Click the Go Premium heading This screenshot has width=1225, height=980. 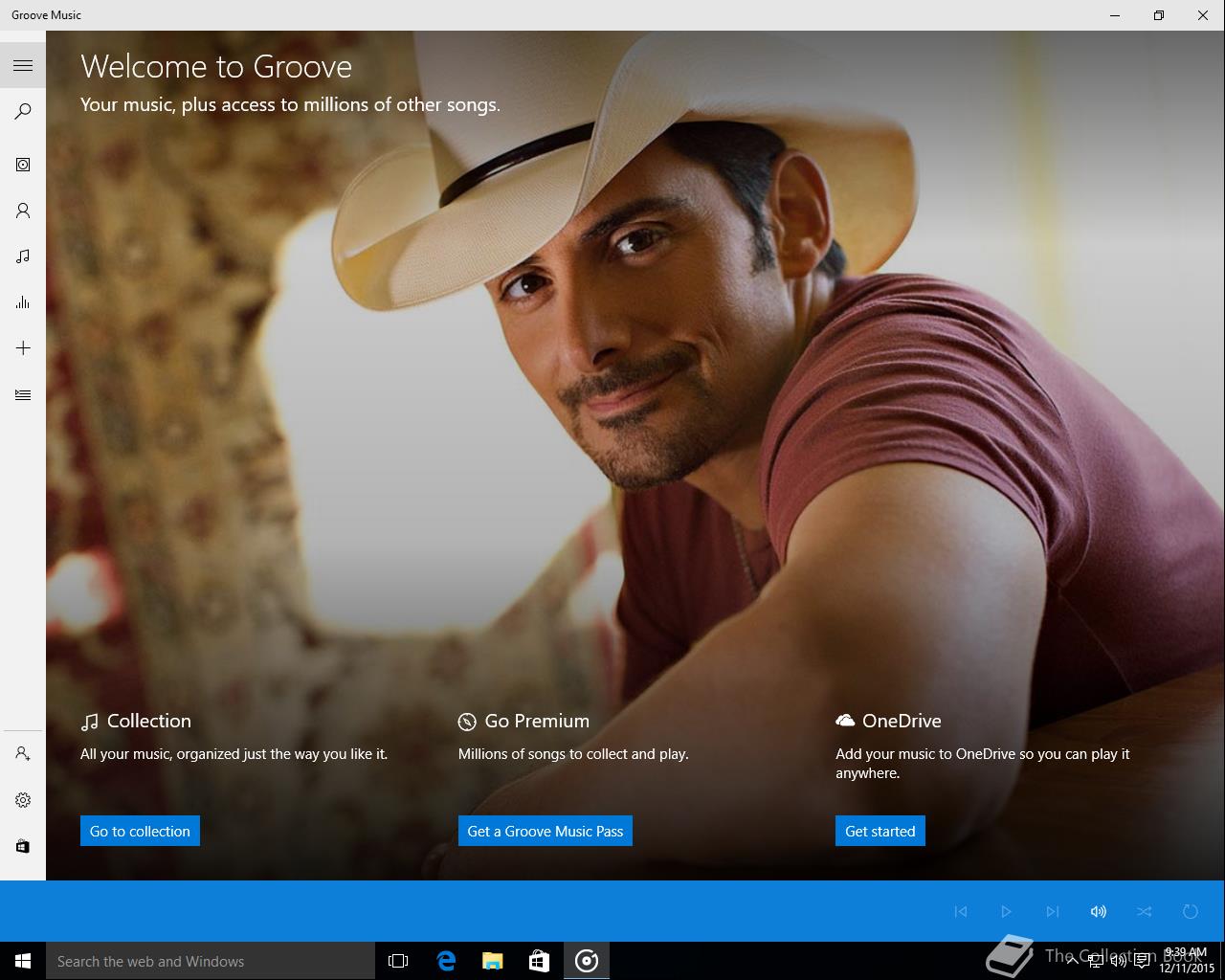click(523, 721)
